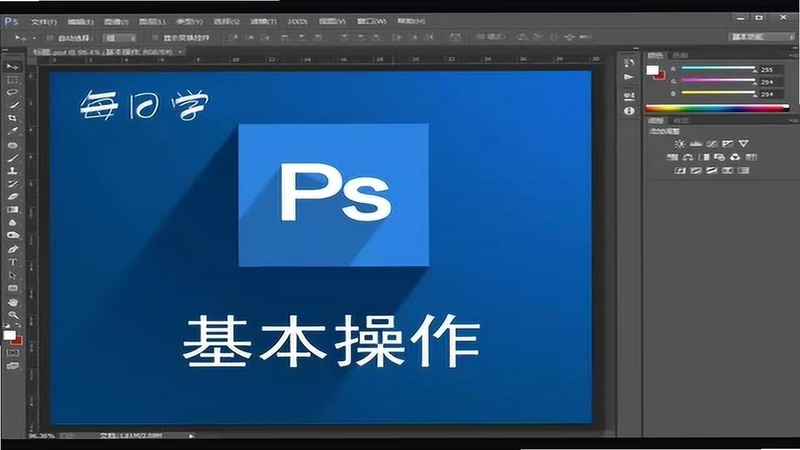Enable the Auto-Select checkbox
The image size is (800, 450).
(x=50, y=38)
